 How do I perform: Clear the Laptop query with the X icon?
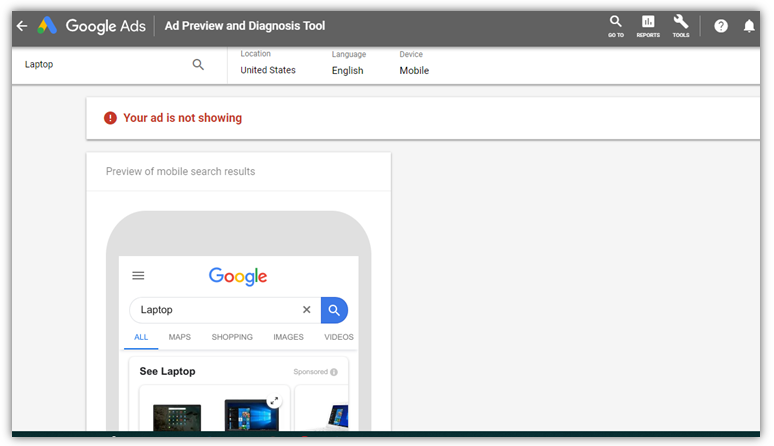[x=307, y=309]
